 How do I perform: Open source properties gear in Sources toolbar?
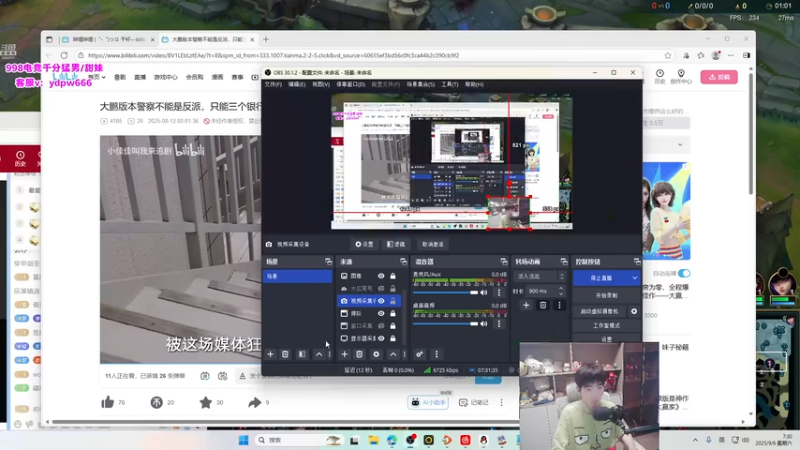(x=376, y=354)
